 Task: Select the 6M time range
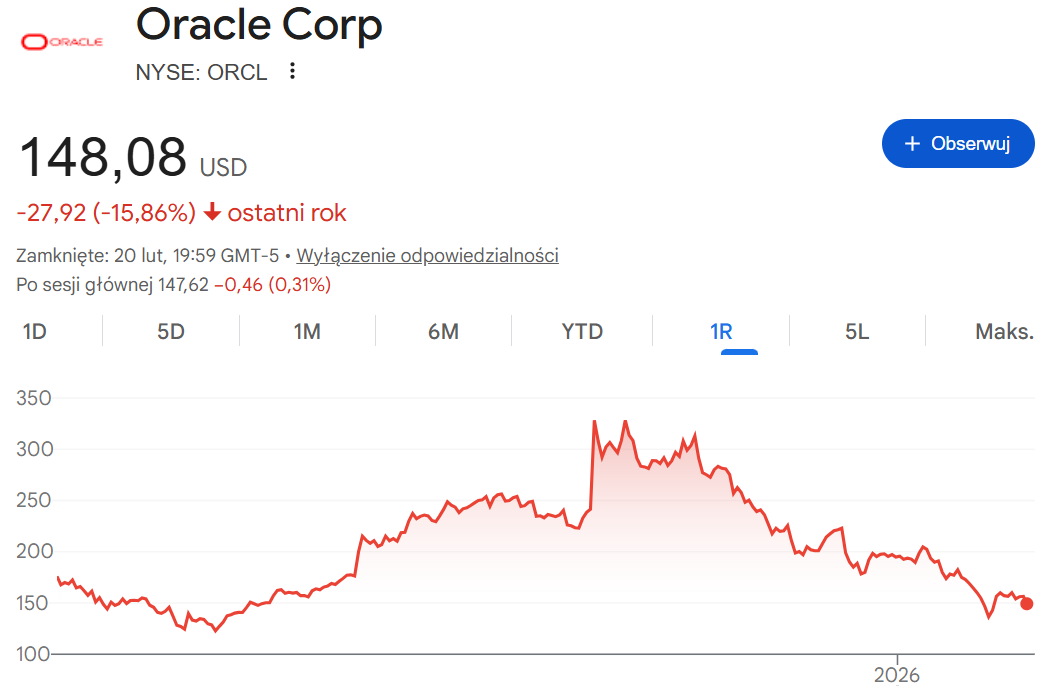coord(443,332)
